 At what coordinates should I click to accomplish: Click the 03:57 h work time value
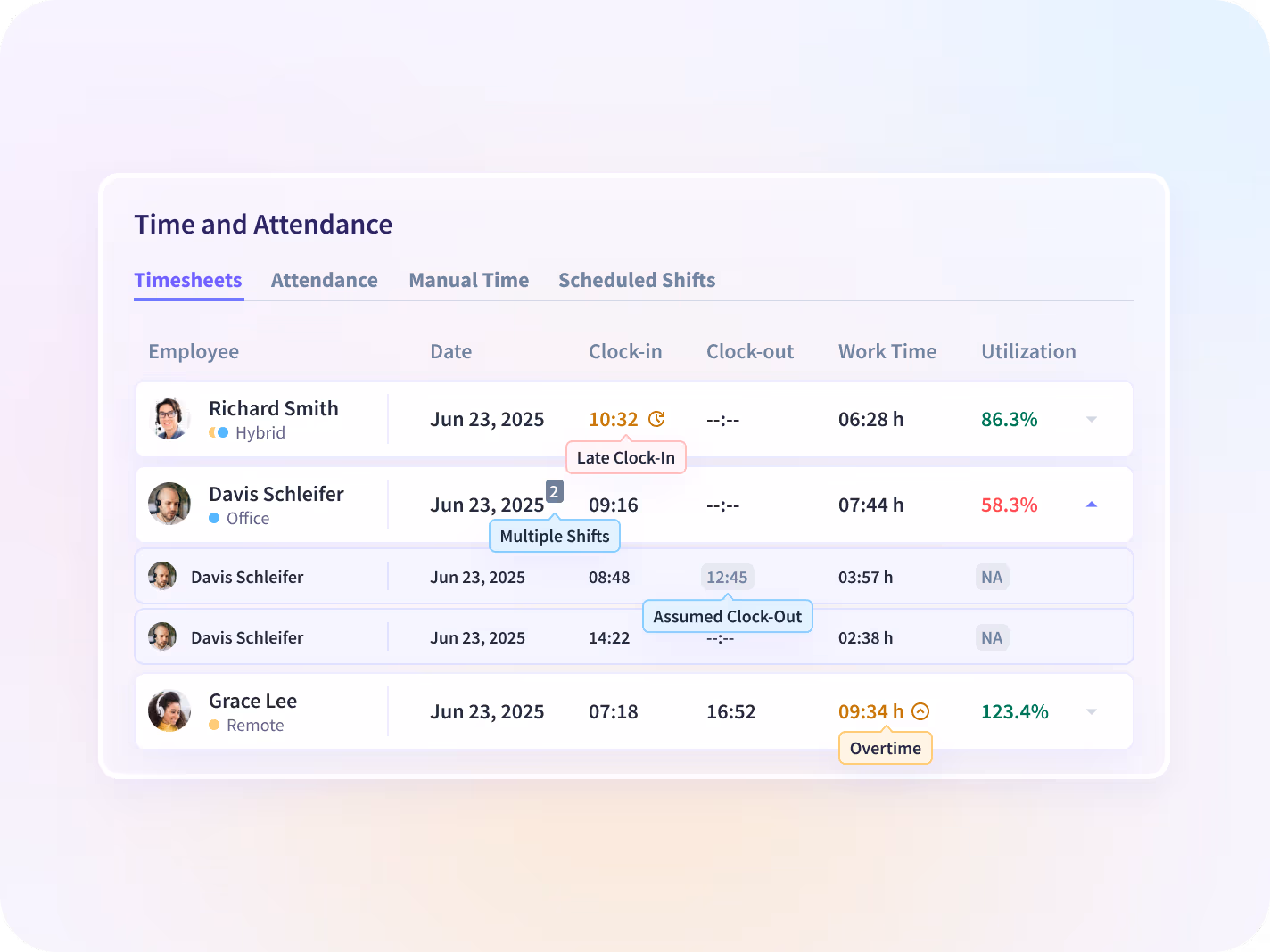[866, 577]
